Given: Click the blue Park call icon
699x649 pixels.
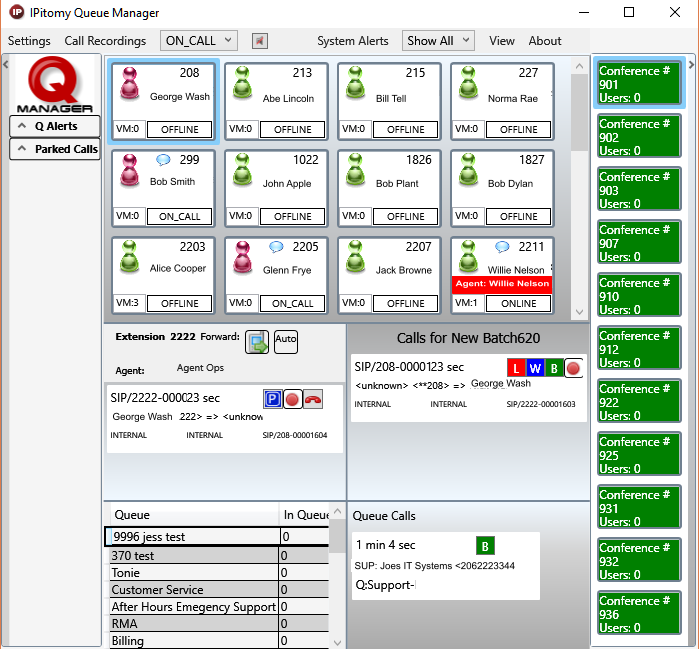Looking at the screenshot, I should coord(272,399).
